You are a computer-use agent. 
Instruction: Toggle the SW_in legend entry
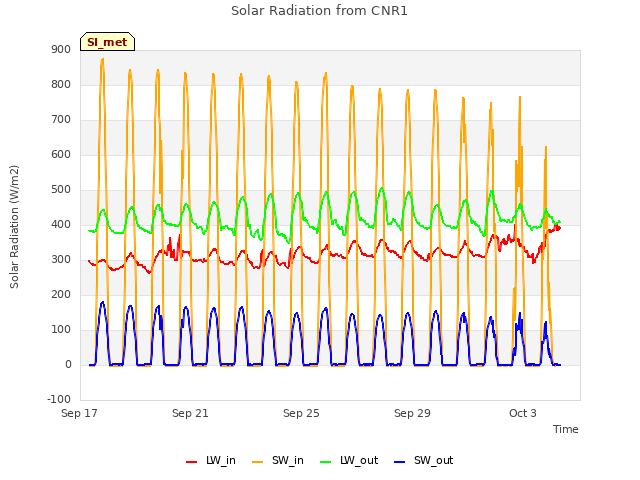click(x=278, y=460)
